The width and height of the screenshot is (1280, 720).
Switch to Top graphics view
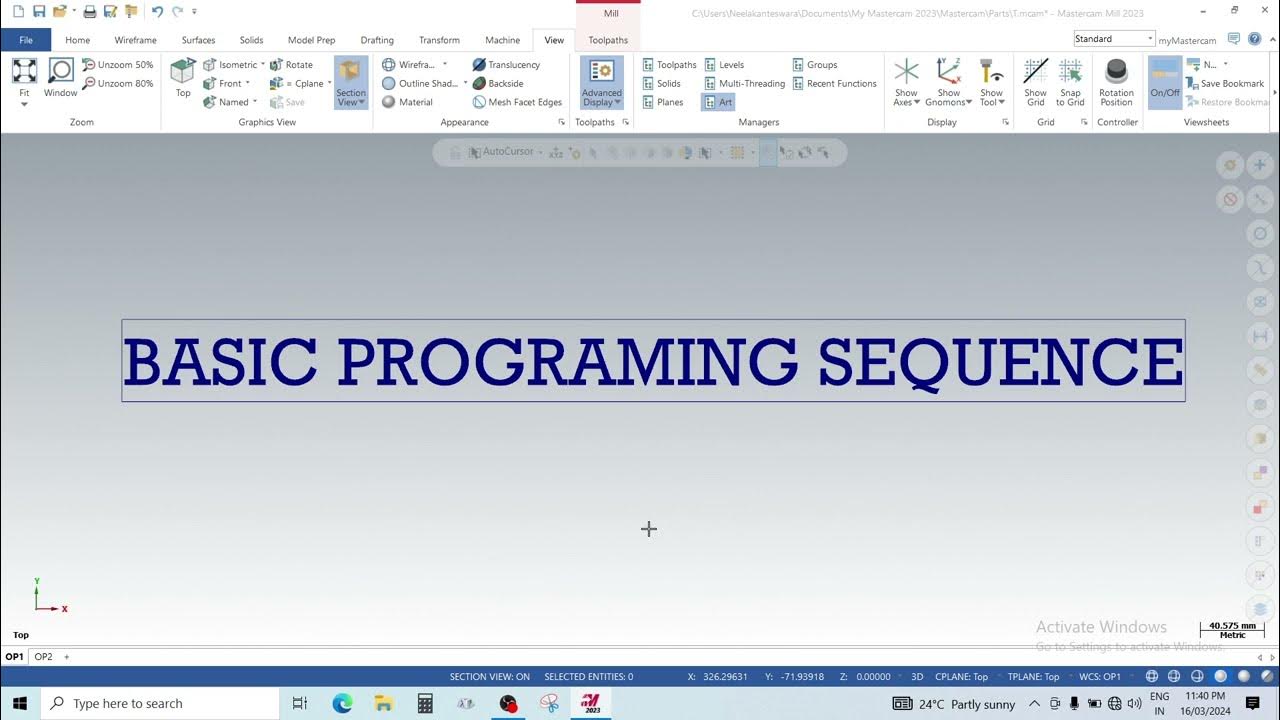183,78
